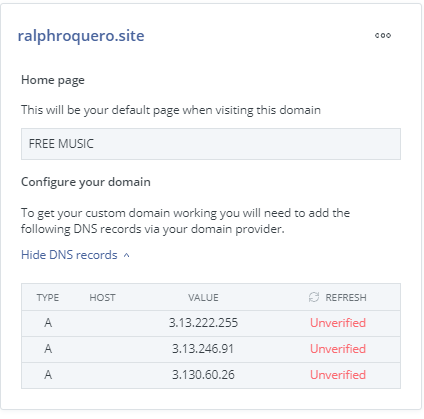Click Unverified status for 3.130.60.26

(338, 375)
